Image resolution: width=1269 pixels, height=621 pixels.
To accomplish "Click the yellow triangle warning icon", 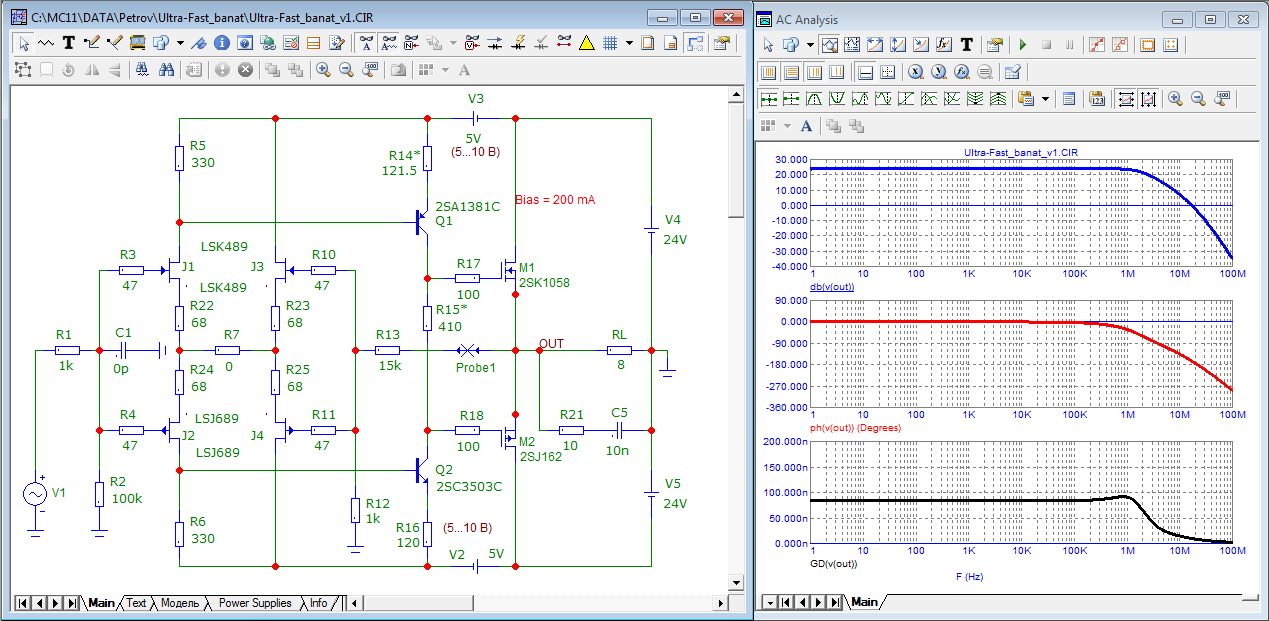I will click(586, 43).
